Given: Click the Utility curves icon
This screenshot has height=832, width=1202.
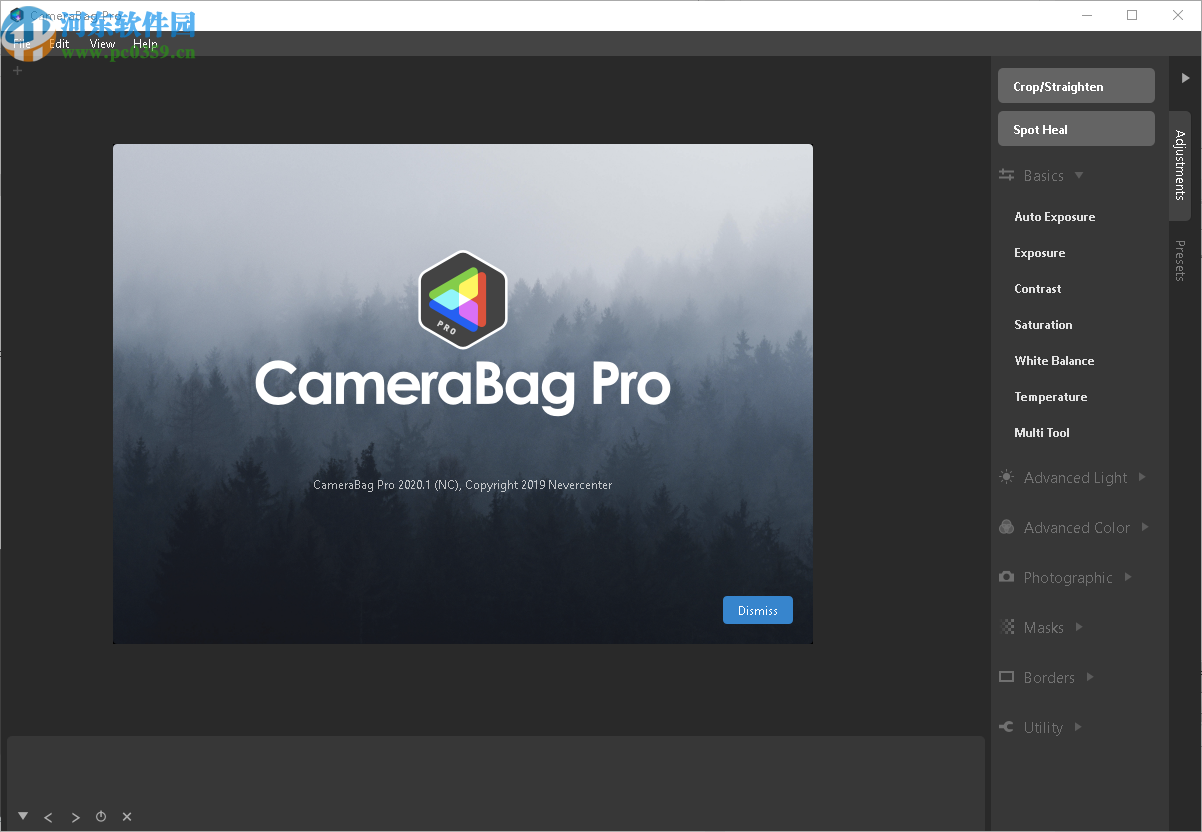Looking at the screenshot, I should click(1005, 727).
